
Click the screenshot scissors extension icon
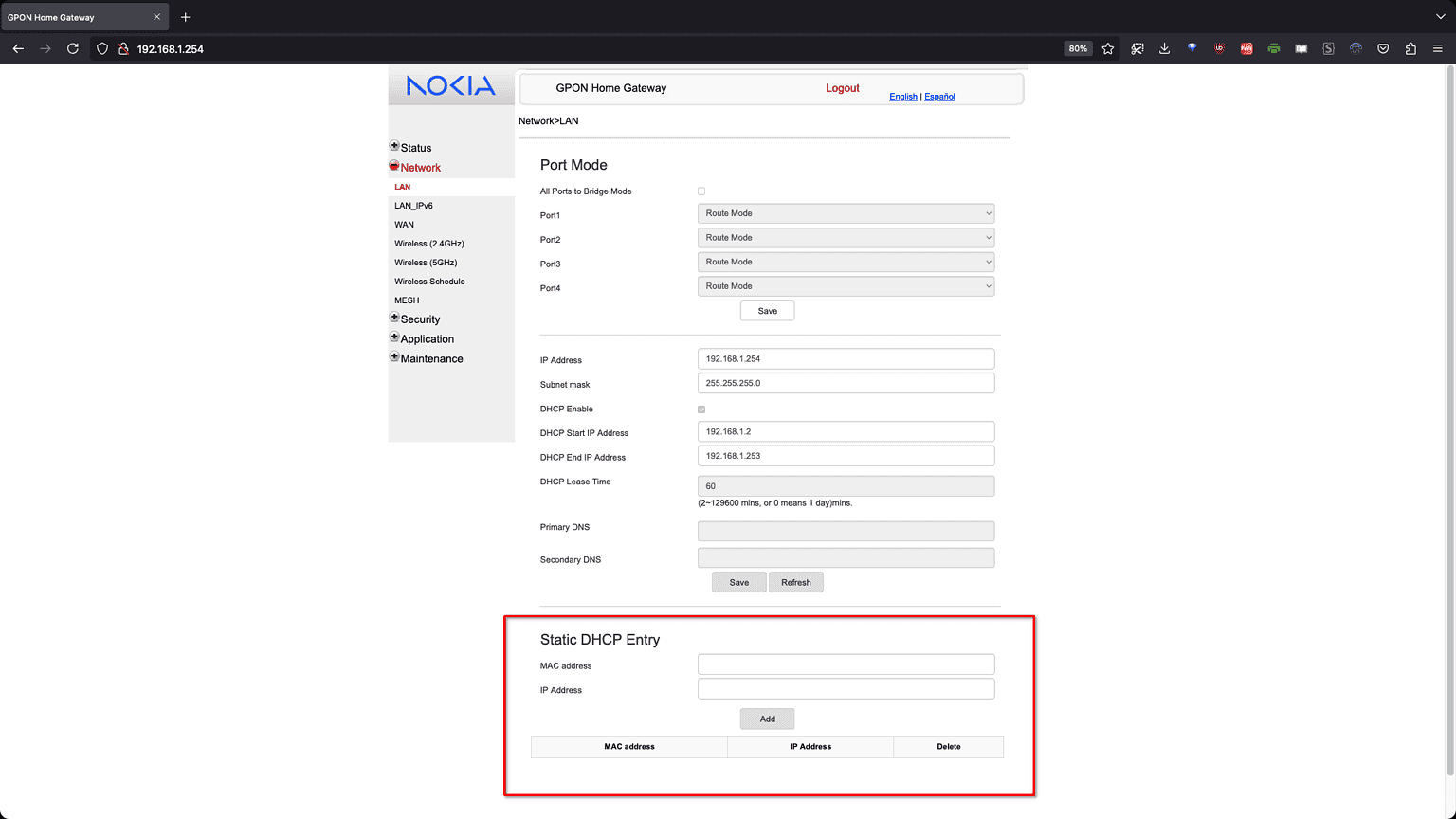[1137, 48]
